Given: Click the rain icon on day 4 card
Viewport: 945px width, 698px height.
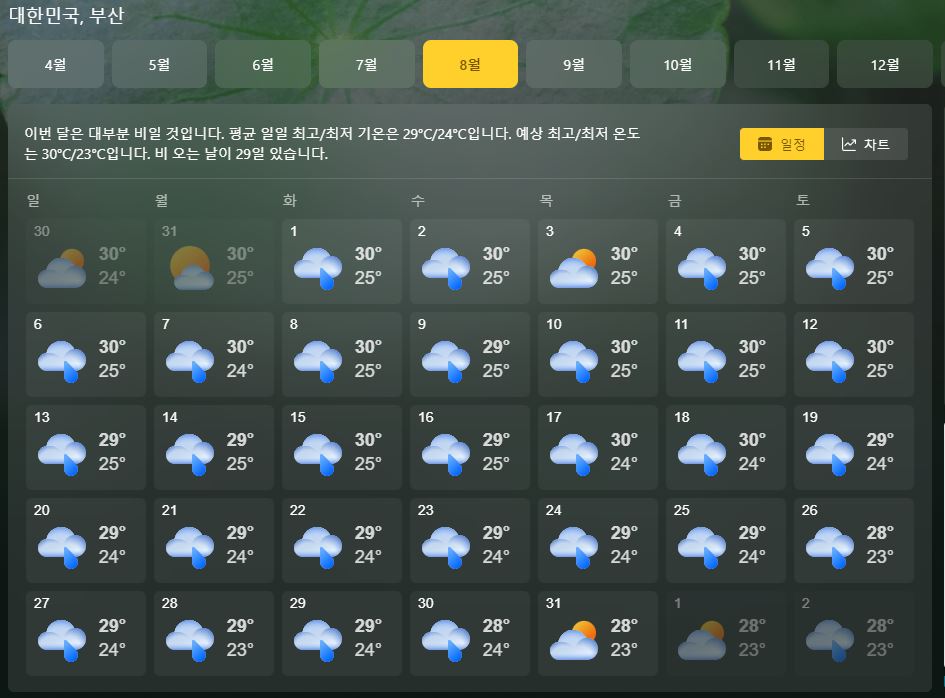Looking at the screenshot, I should (702, 268).
